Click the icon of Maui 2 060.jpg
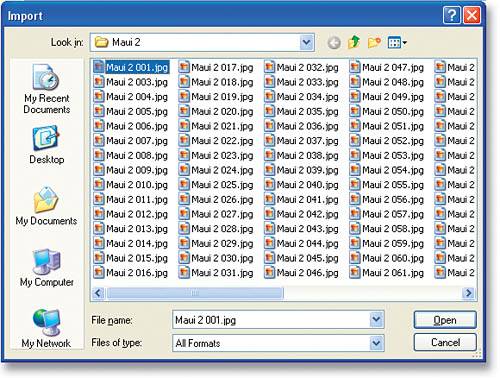Image resolution: width=500 pixels, height=378 pixels. click(355, 258)
